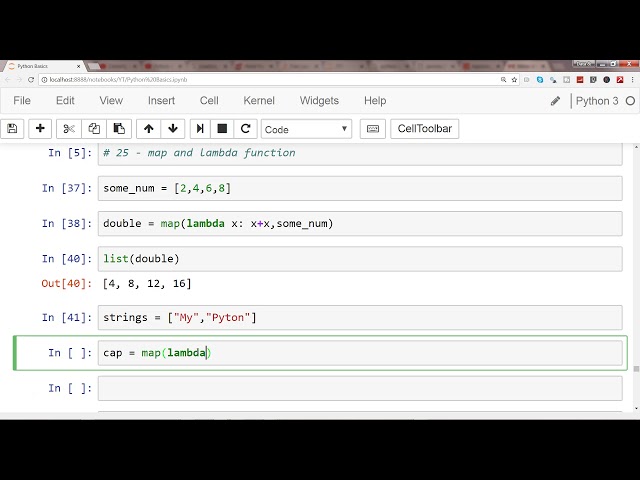
Task: Click the list(double) code cell
Action: tap(360, 259)
